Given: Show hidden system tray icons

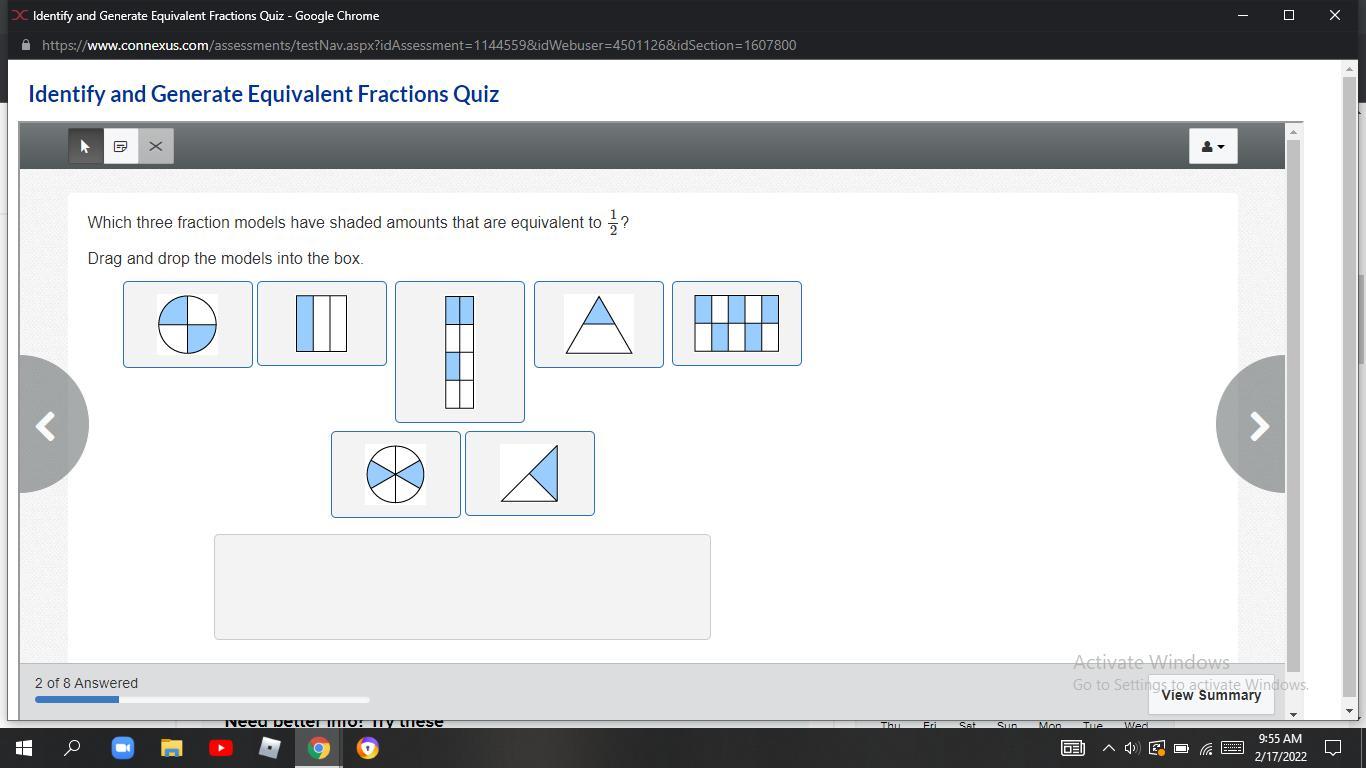Looking at the screenshot, I should (1108, 748).
